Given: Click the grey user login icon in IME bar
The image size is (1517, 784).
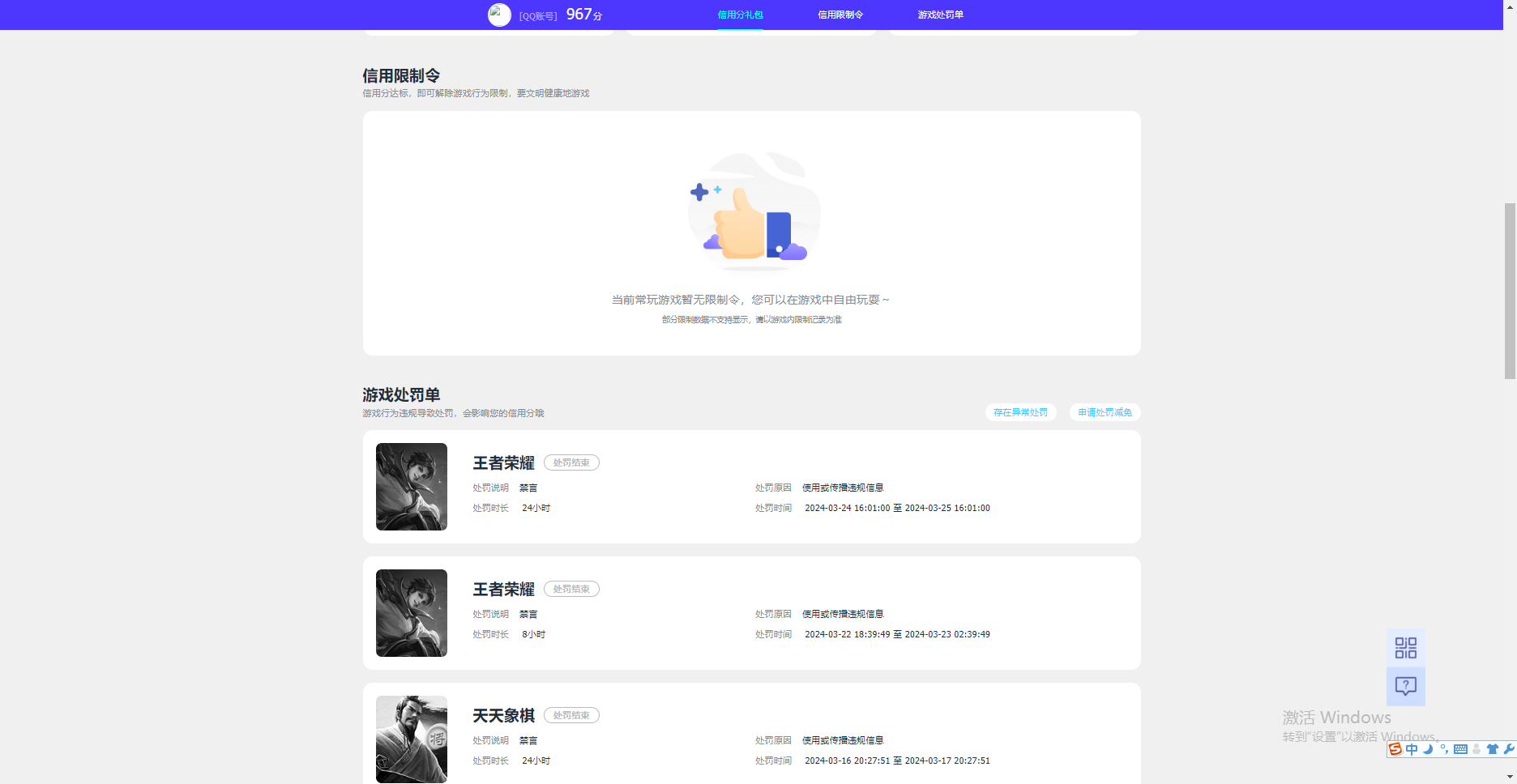Looking at the screenshot, I should click(x=1476, y=749).
